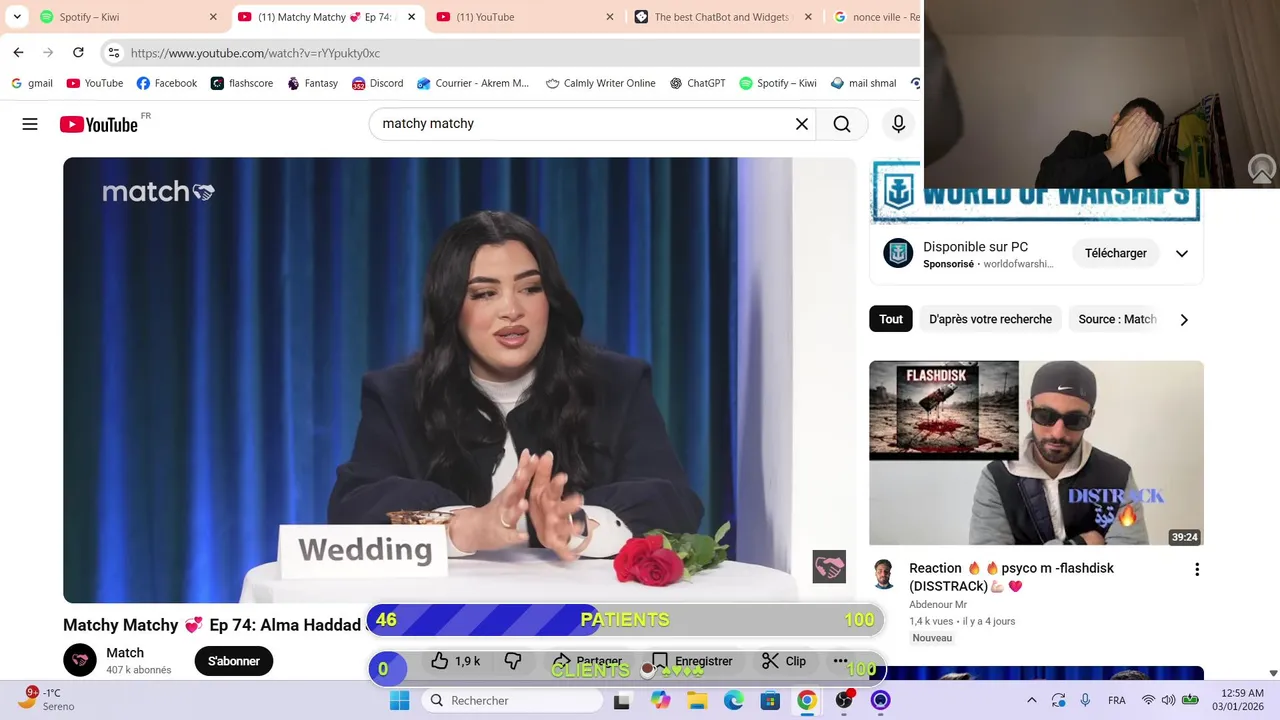
Task: Open the flashdisk reaction video thumbnail
Action: click(x=1036, y=453)
